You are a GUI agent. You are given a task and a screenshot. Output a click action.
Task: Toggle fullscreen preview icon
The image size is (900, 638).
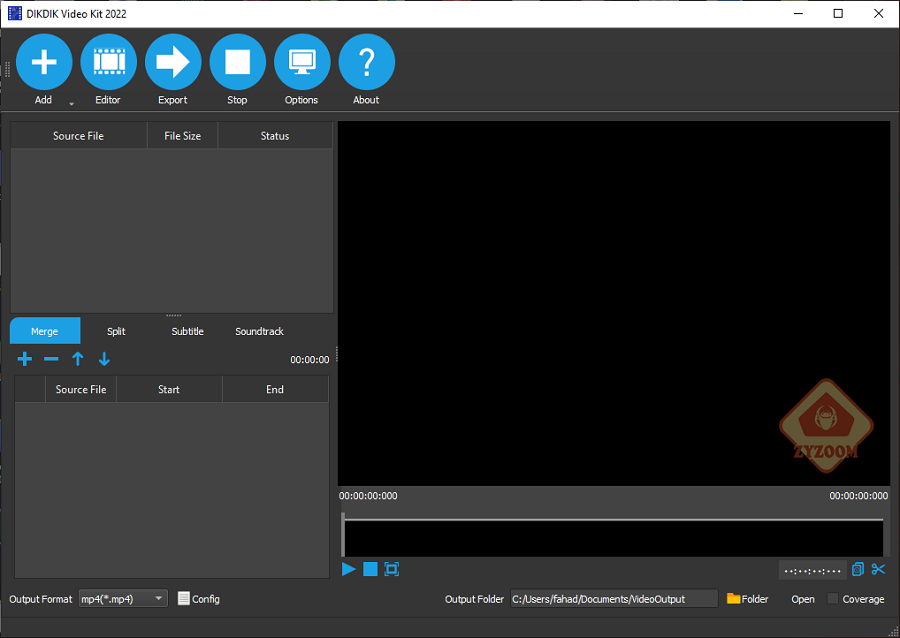tap(391, 569)
